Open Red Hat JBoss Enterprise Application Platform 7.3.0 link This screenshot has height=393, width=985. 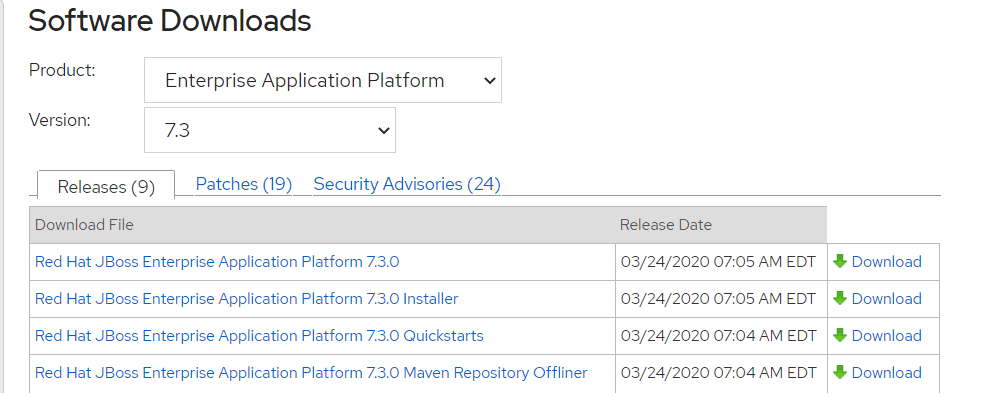[x=217, y=262]
